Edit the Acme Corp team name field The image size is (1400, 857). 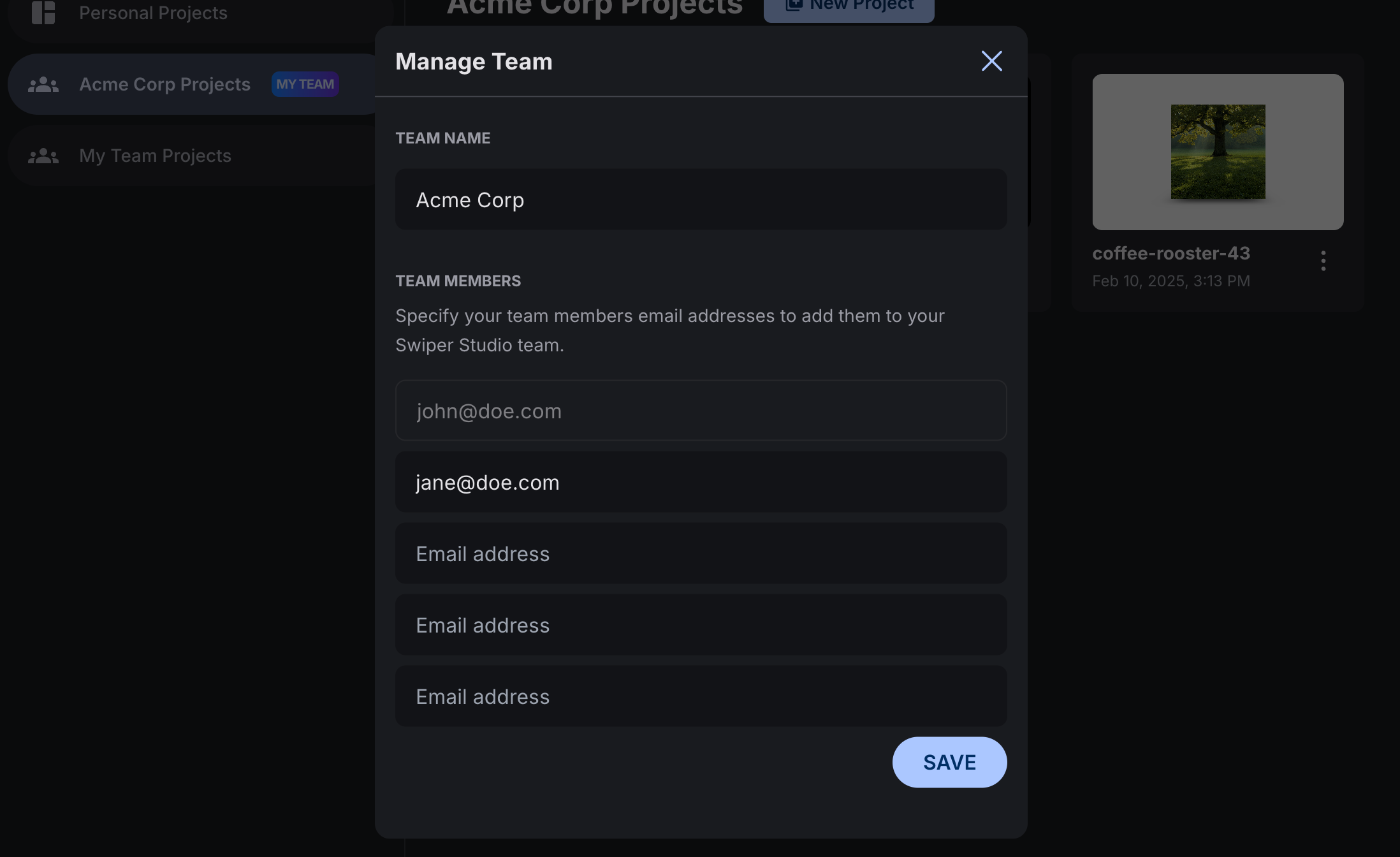[x=701, y=200]
